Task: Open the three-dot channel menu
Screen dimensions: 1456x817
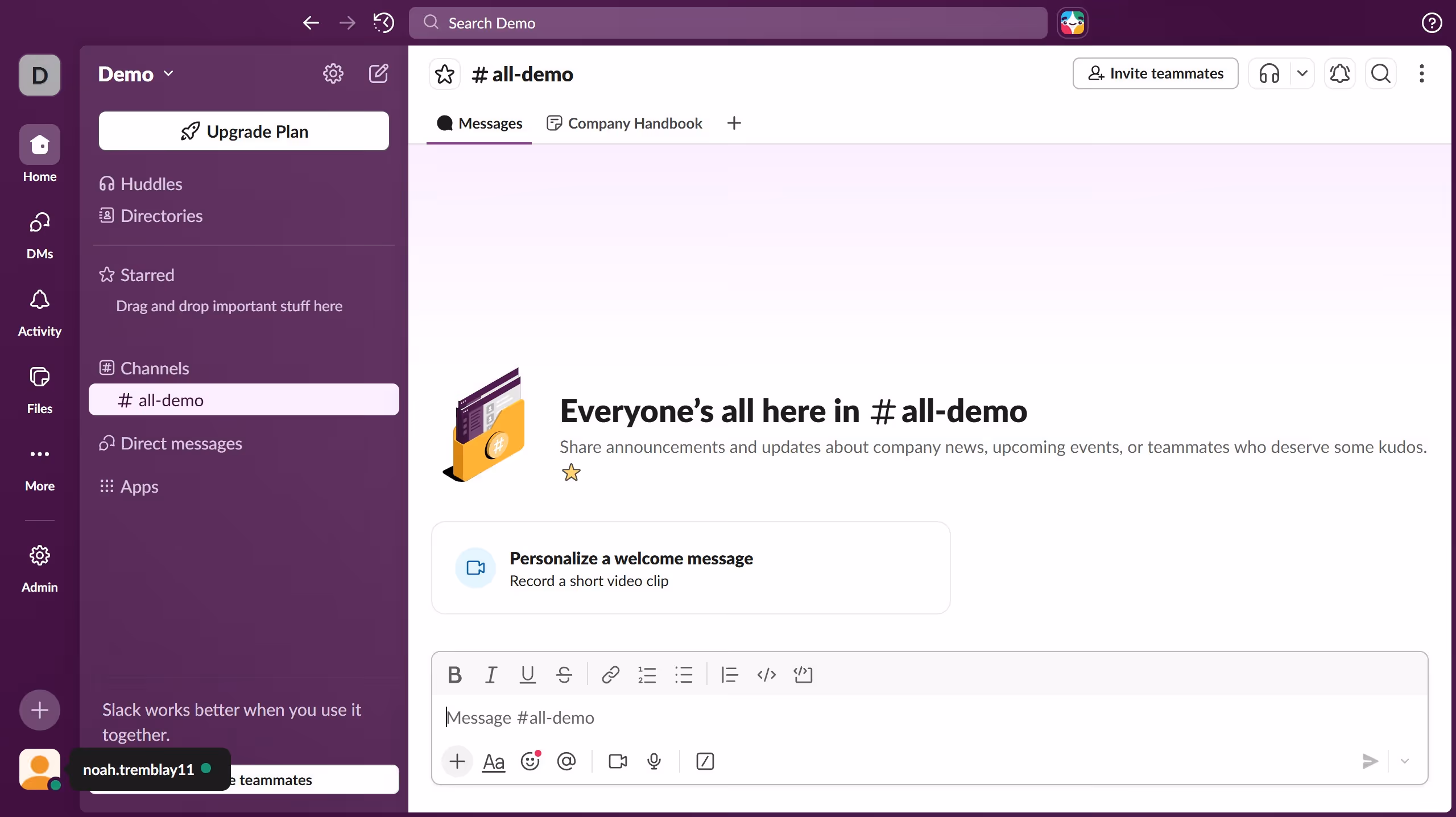Action: [x=1422, y=73]
